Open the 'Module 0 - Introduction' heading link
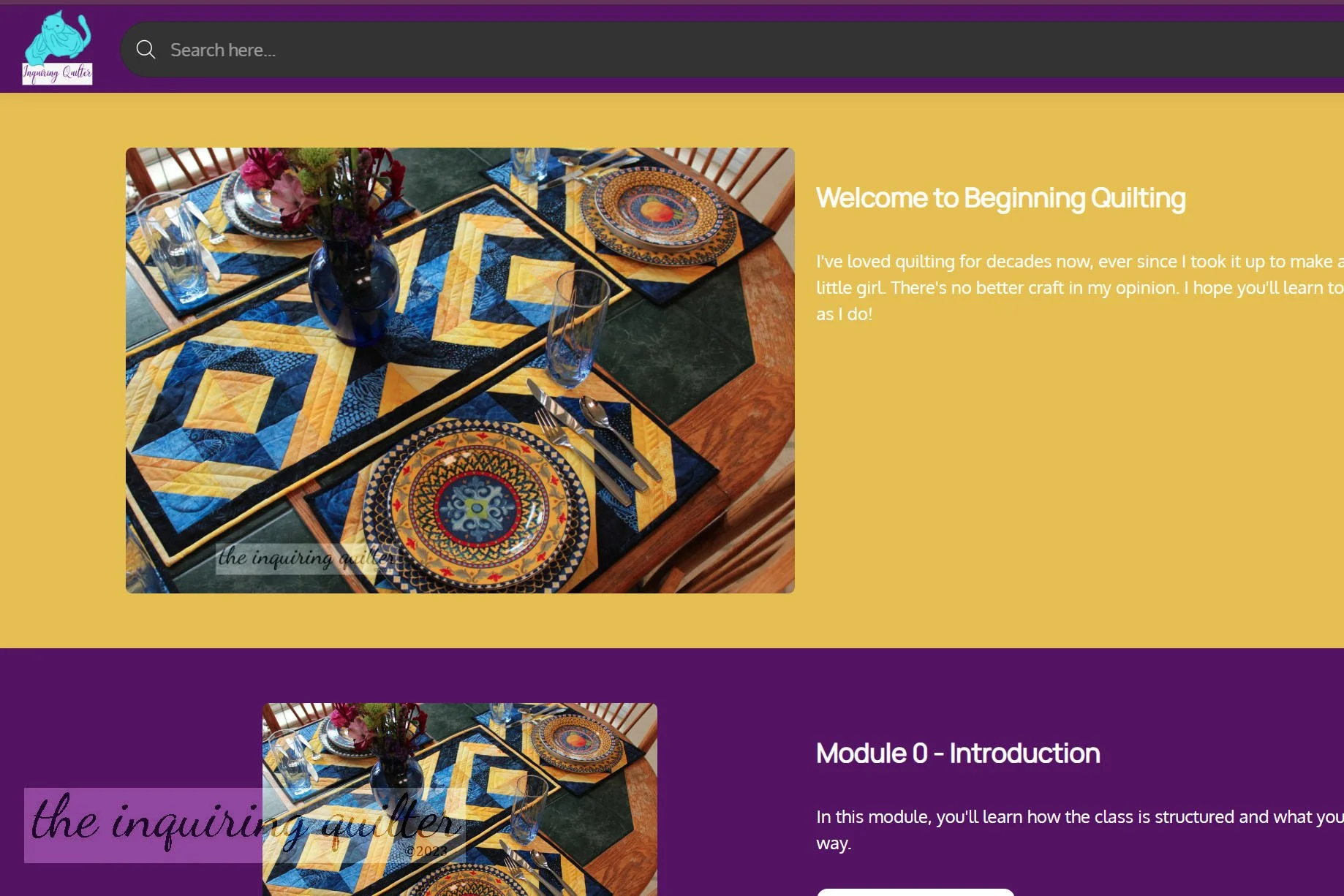Image resolution: width=1344 pixels, height=896 pixels. (958, 753)
